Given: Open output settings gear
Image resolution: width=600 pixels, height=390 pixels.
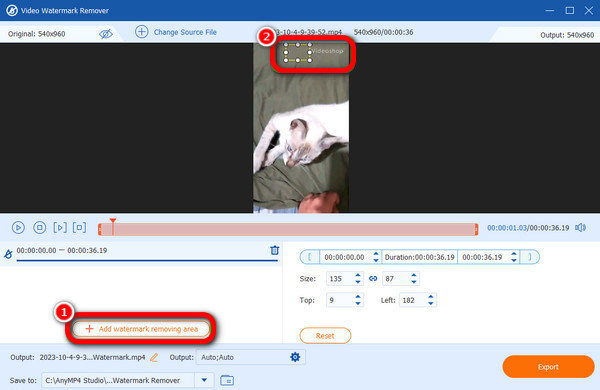Looking at the screenshot, I should (295, 357).
